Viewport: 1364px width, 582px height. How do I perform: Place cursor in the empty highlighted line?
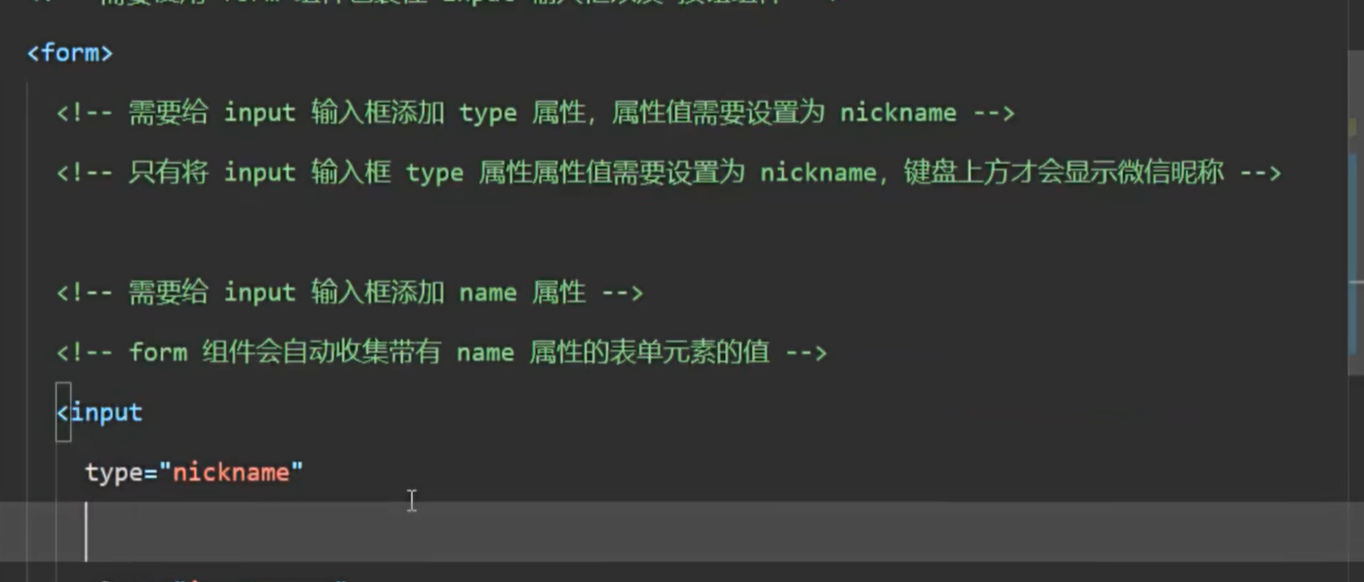point(400,532)
